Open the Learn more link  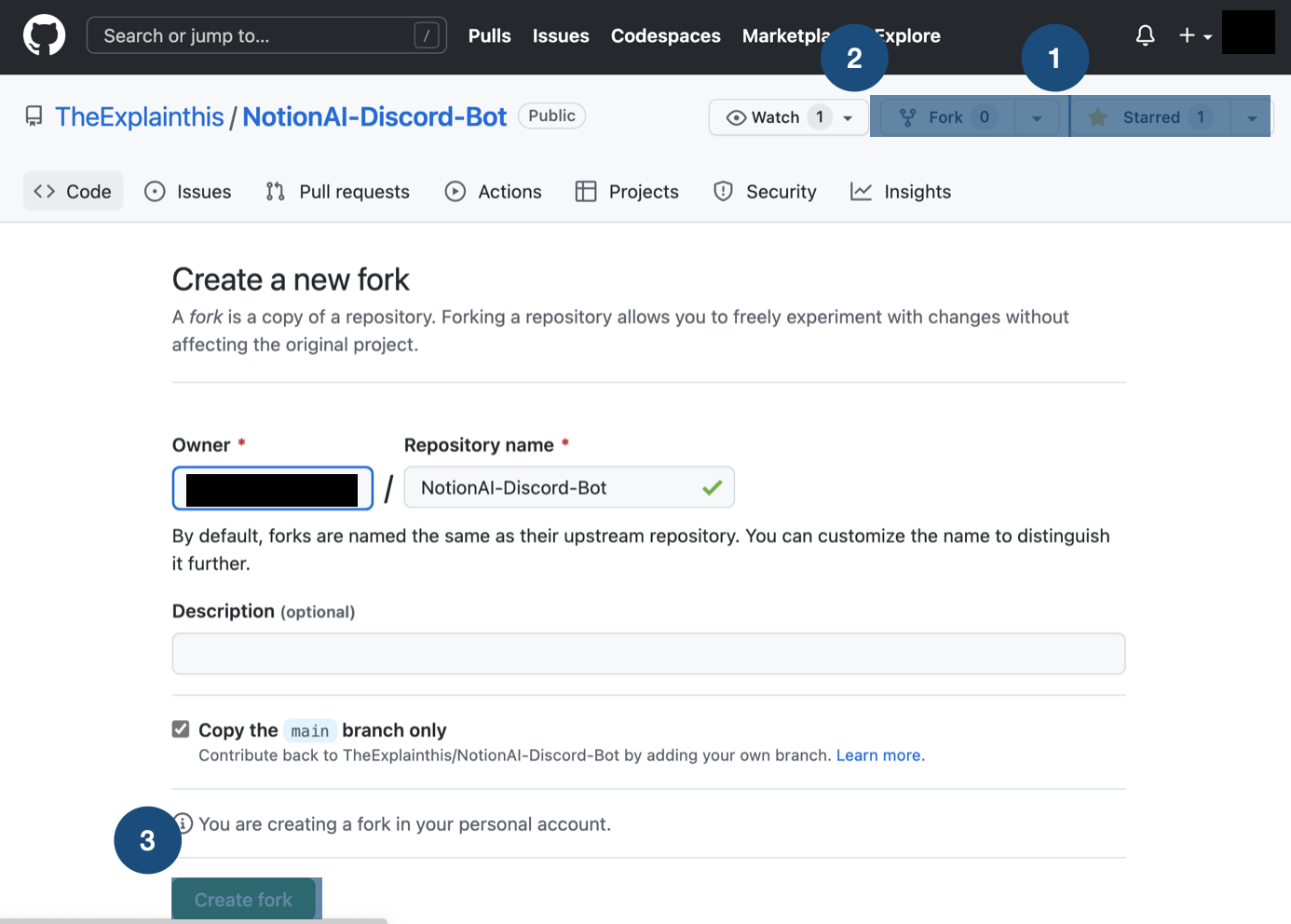pyautogui.click(x=878, y=754)
